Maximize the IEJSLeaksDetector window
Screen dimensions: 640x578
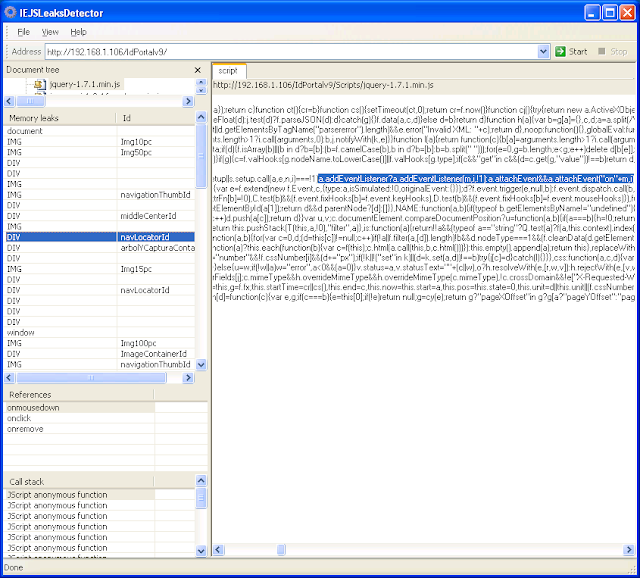coord(610,13)
